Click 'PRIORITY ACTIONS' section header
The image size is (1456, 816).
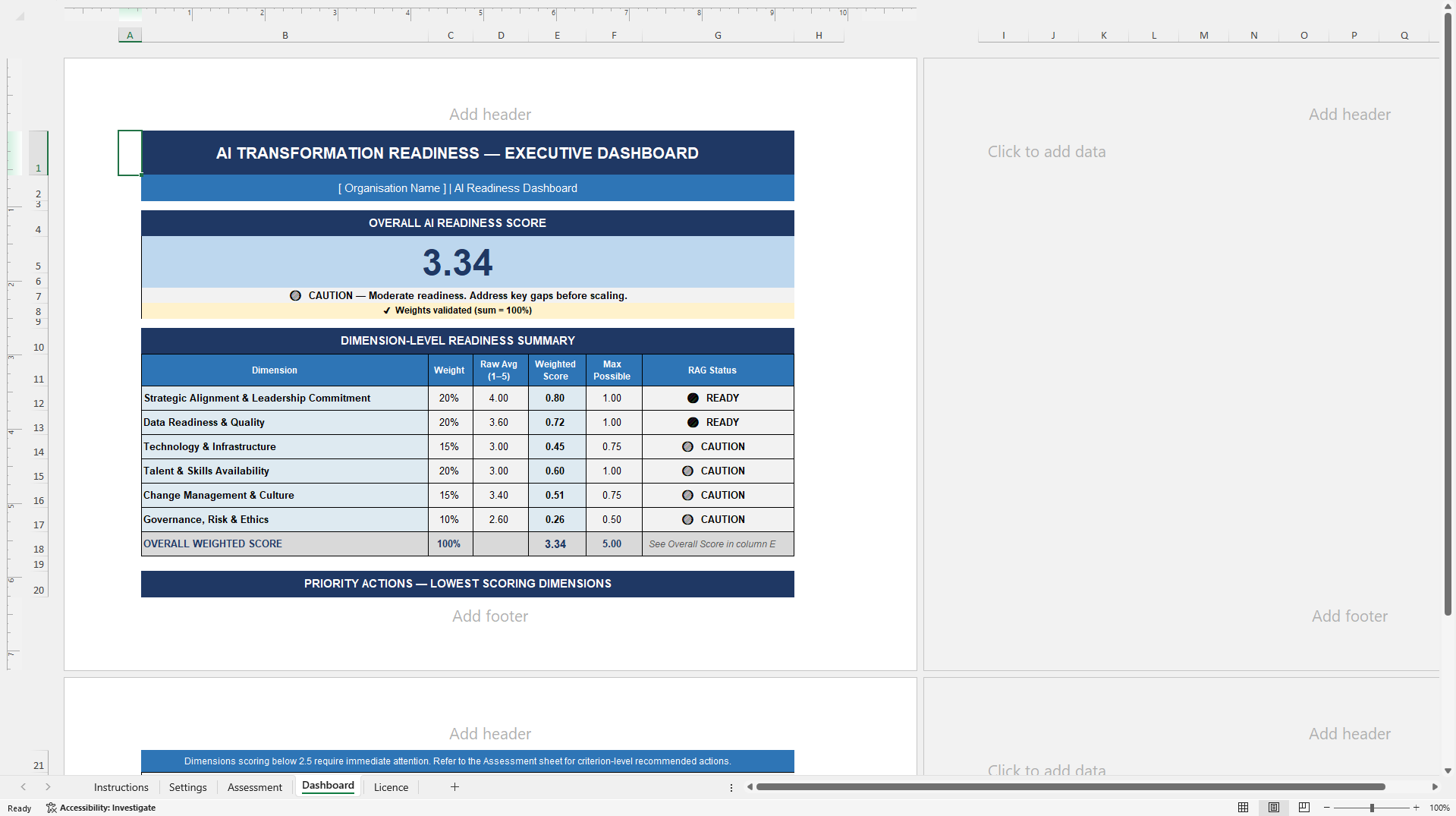pyautogui.click(x=467, y=584)
